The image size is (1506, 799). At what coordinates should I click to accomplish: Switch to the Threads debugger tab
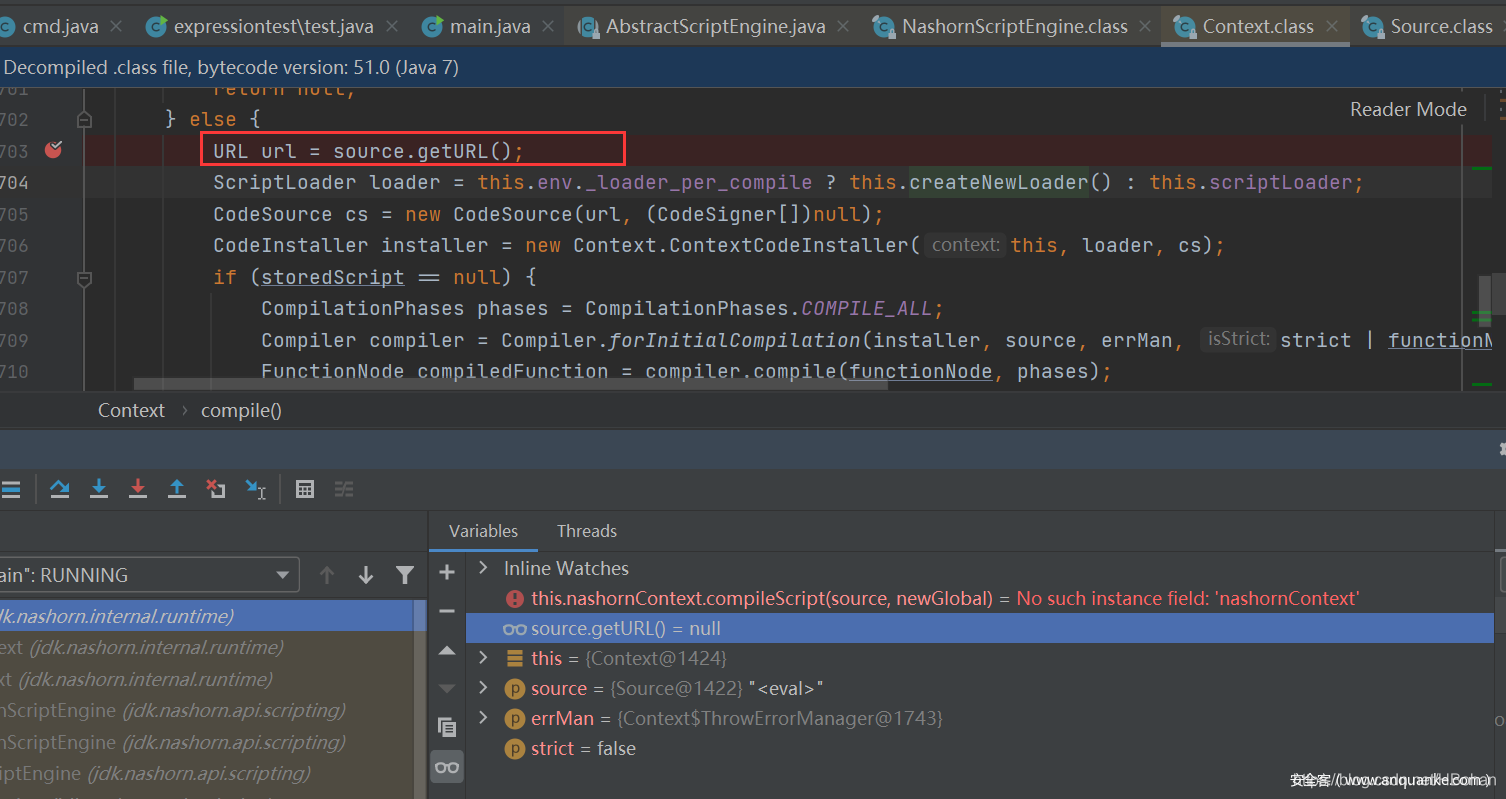(587, 531)
